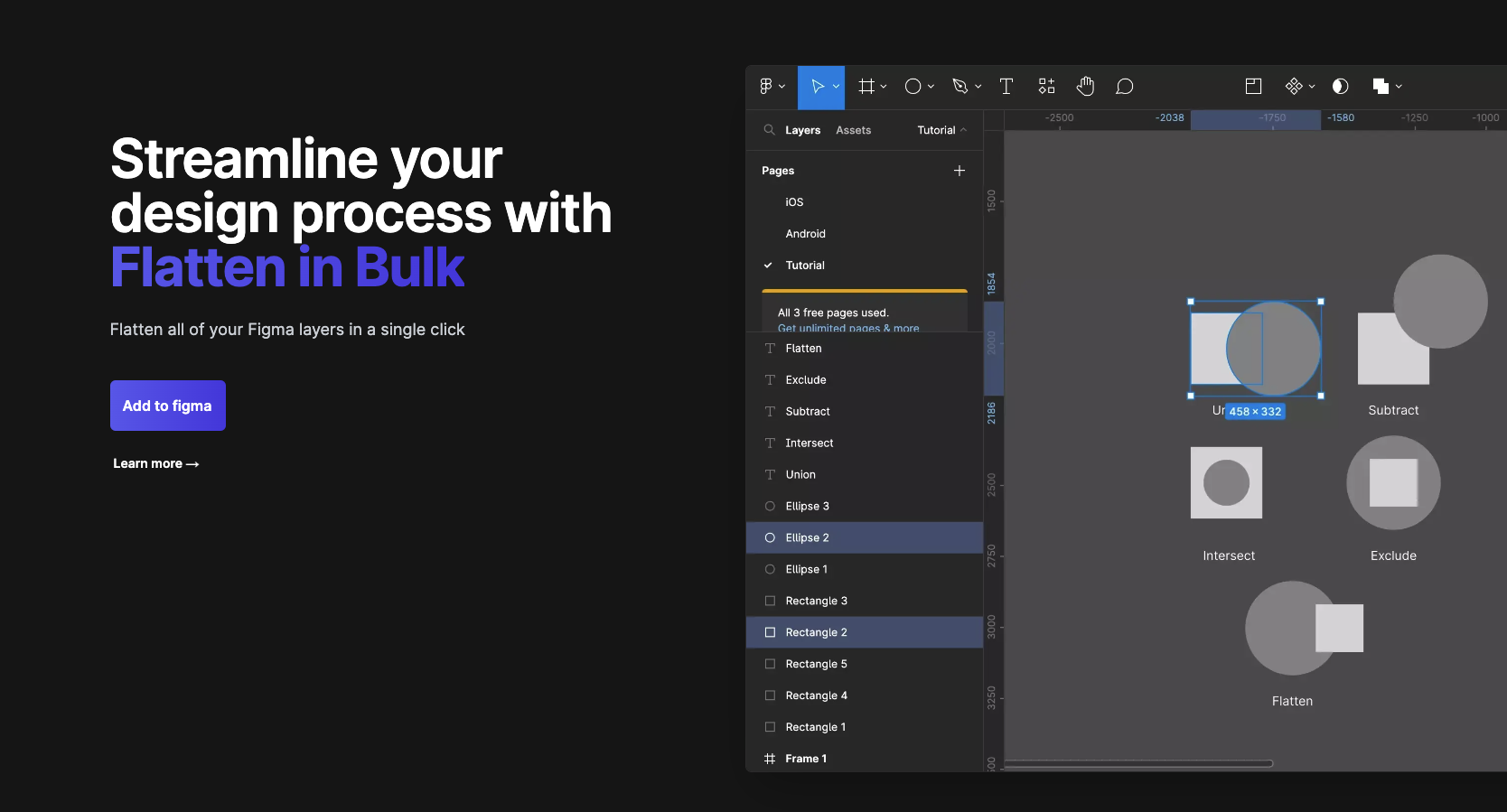Viewport: 1507px width, 812px height.
Task: Open boolean operations dropdown chevron
Action: coord(1399,87)
